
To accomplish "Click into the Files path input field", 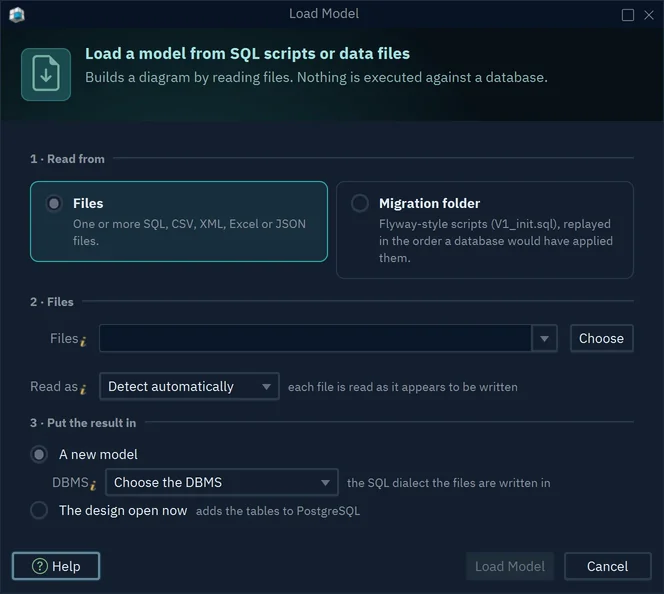I will coord(315,338).
